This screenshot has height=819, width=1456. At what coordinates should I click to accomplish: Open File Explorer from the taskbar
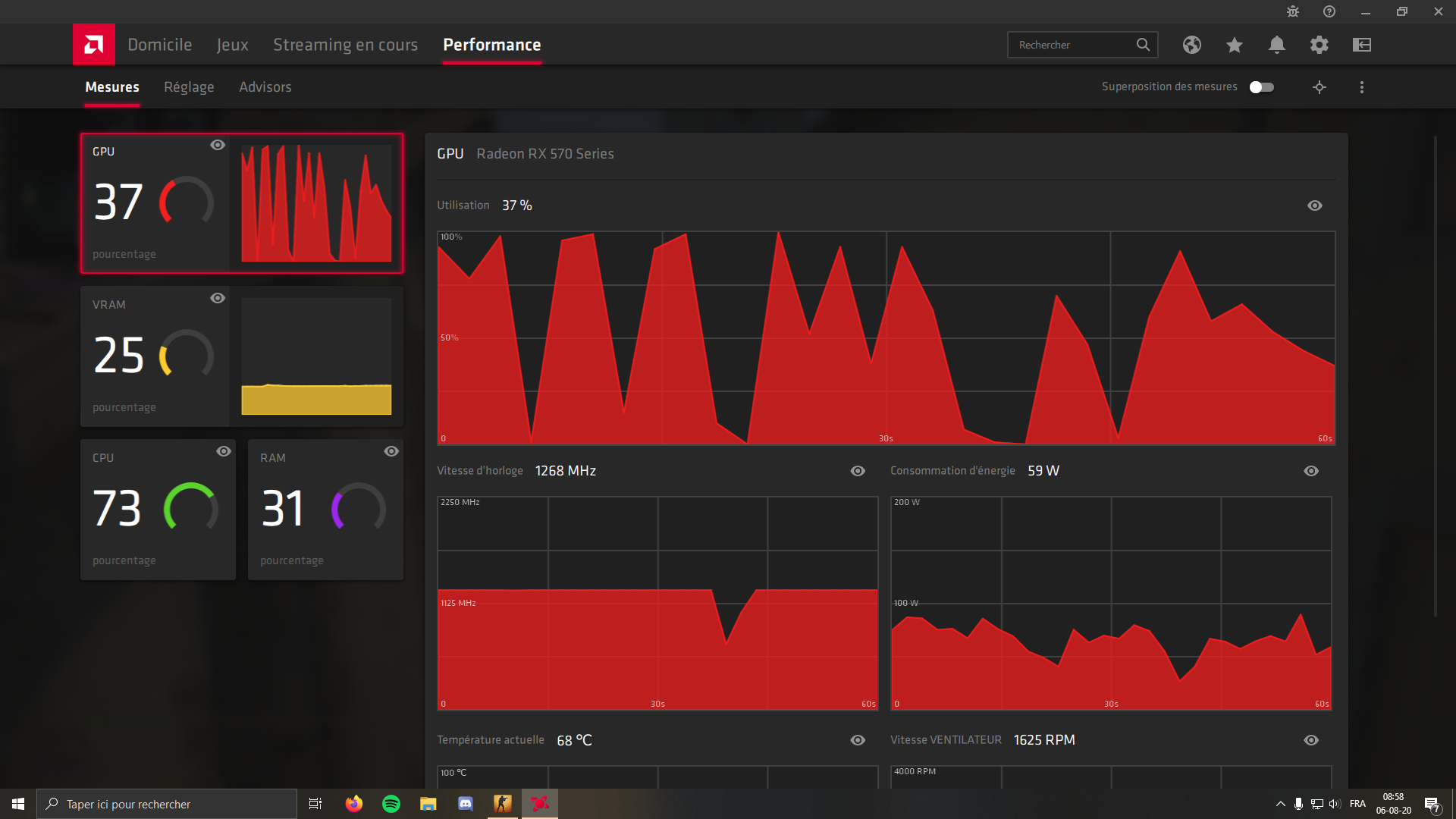[x=428, y=804]
